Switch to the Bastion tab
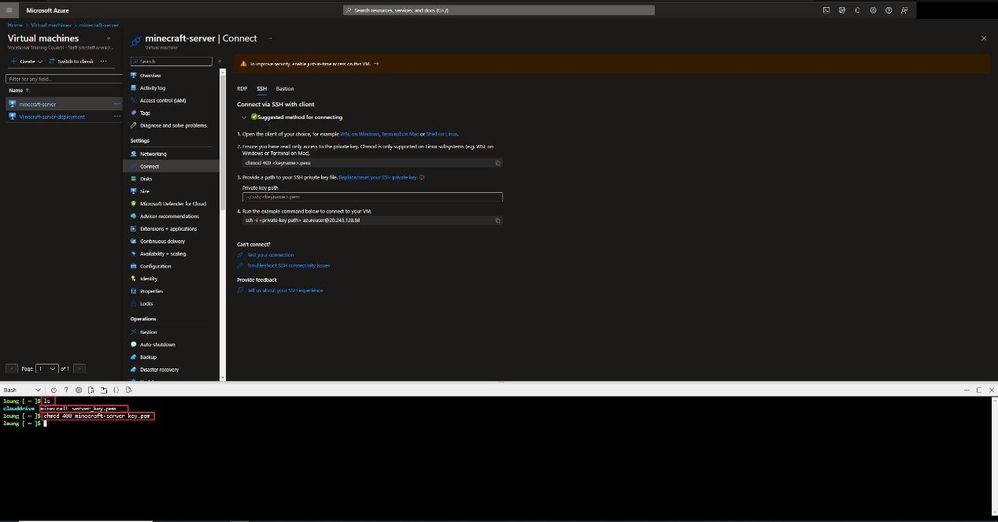 [285, 88]
